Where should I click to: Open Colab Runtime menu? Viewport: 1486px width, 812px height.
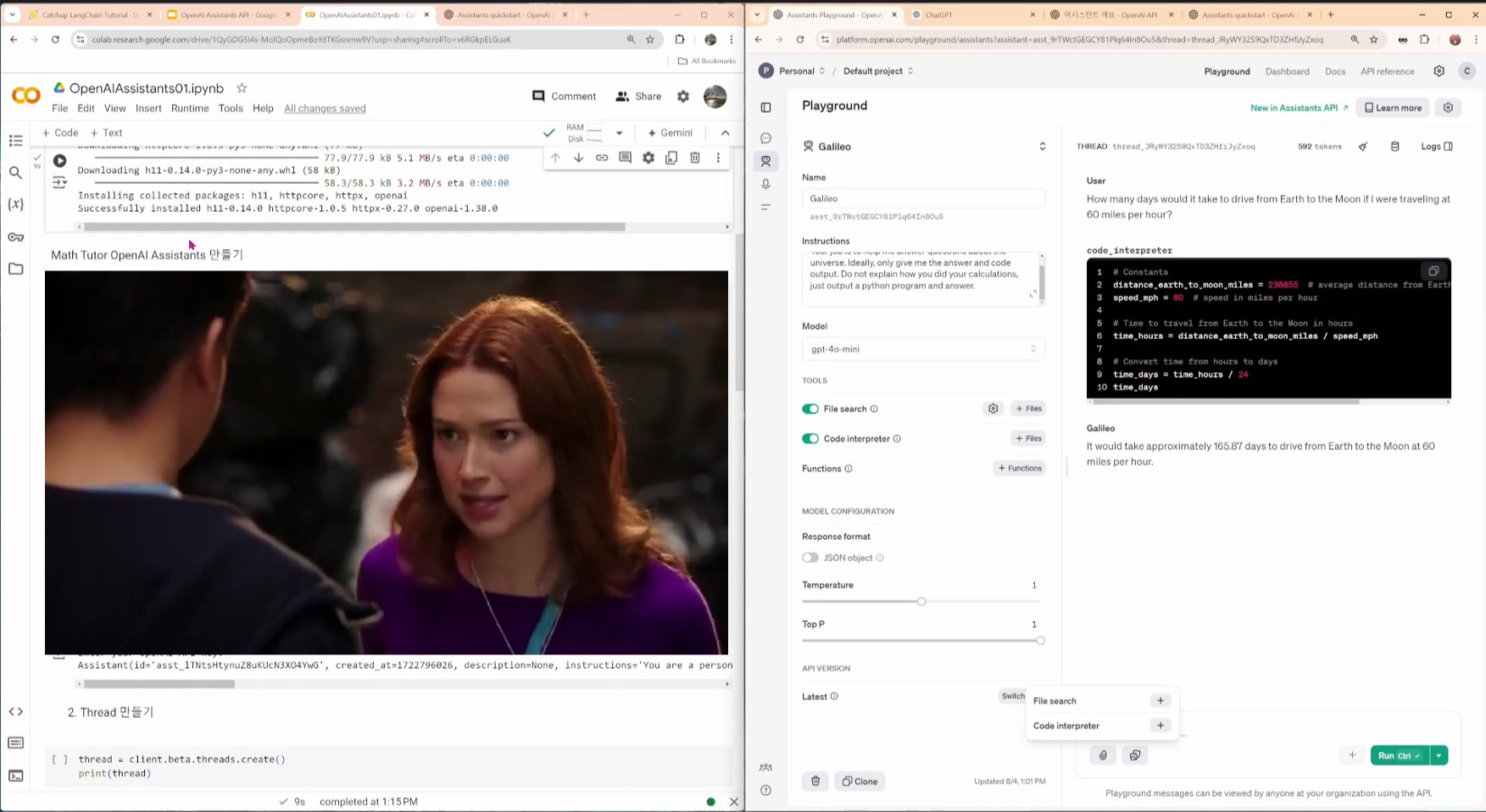point(190,108)
